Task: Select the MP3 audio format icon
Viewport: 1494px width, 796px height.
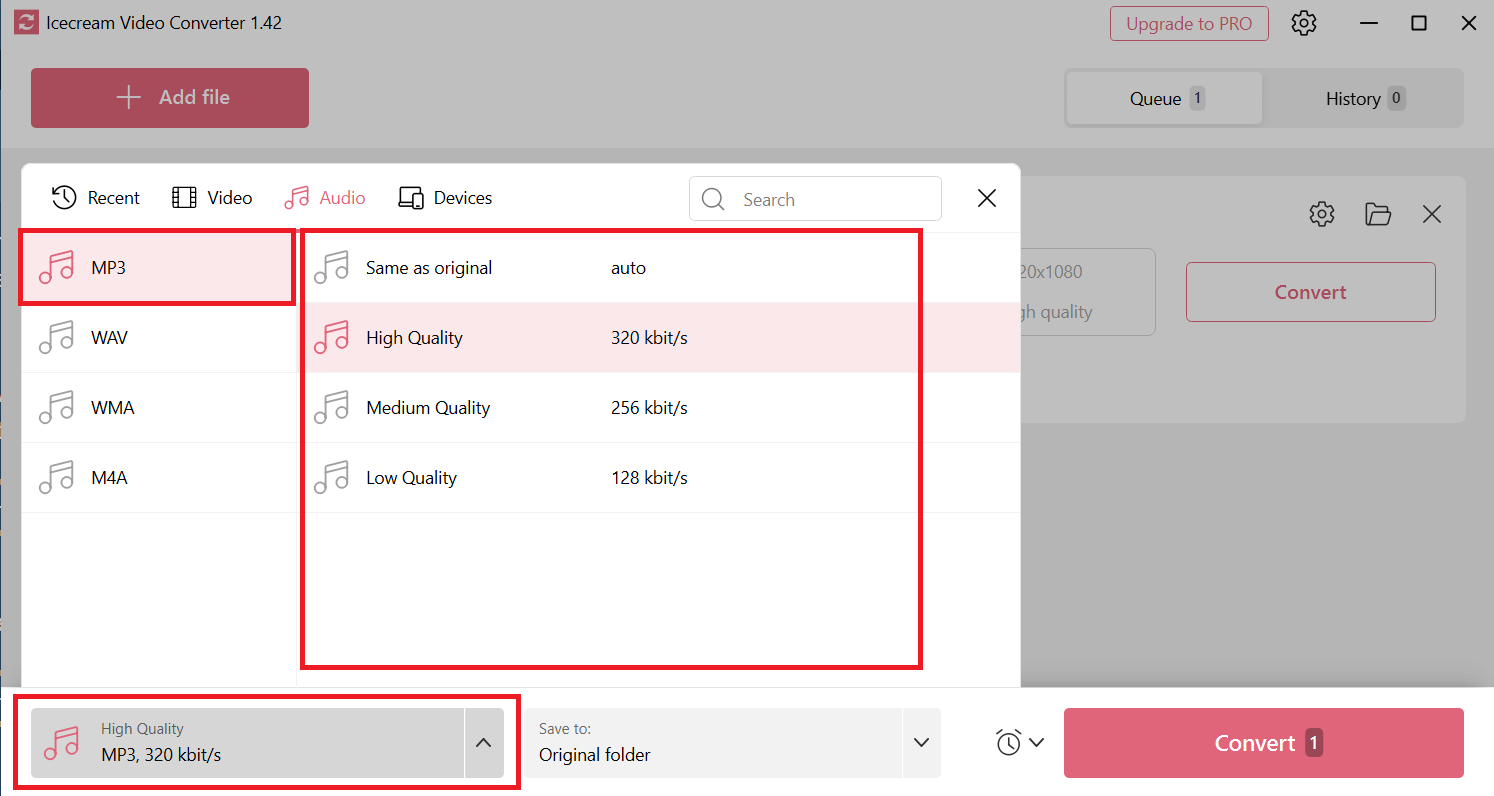Action: click(x=58, y=267)
